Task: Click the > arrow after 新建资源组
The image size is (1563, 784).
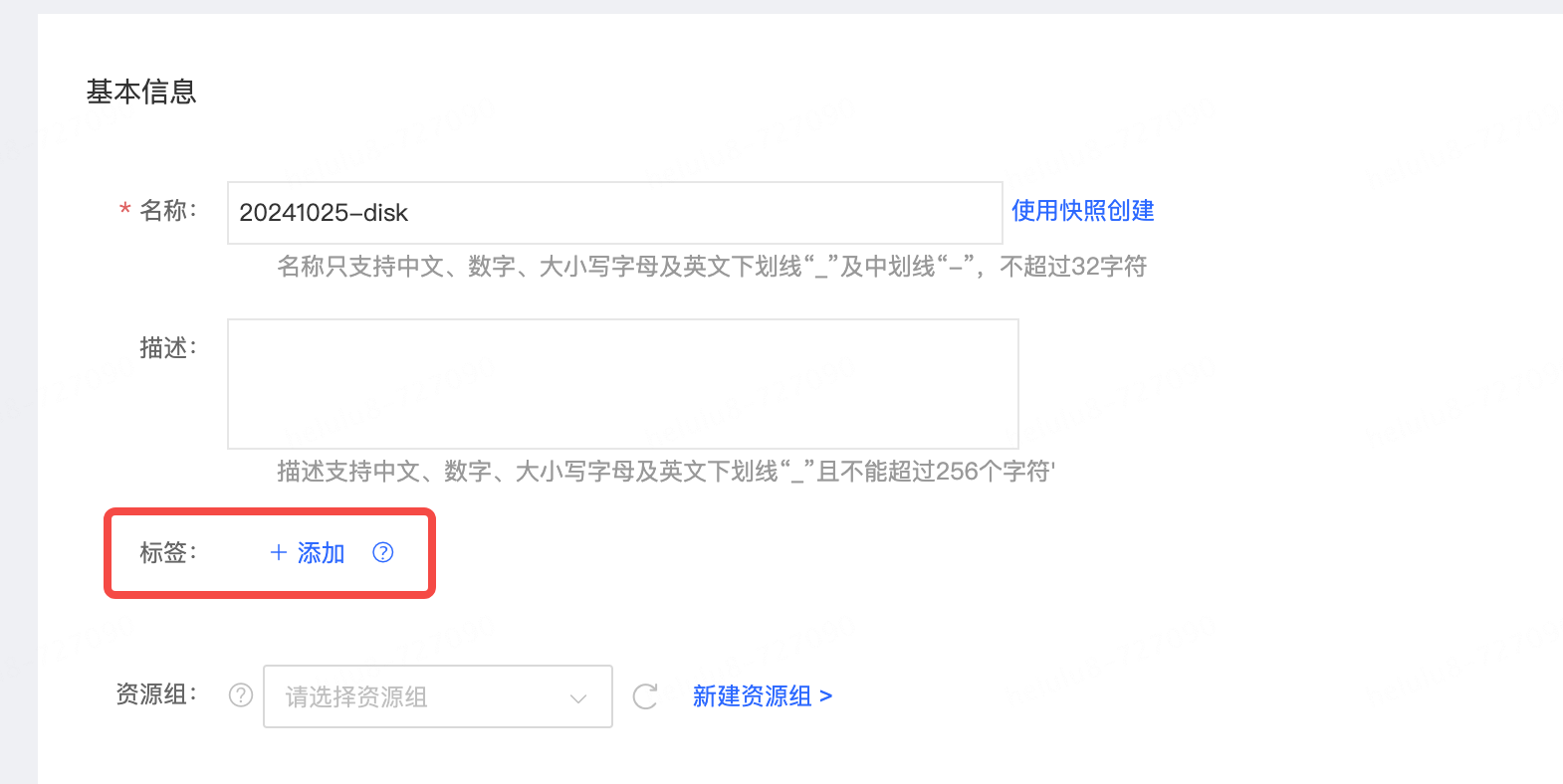Action: point(825,696)
